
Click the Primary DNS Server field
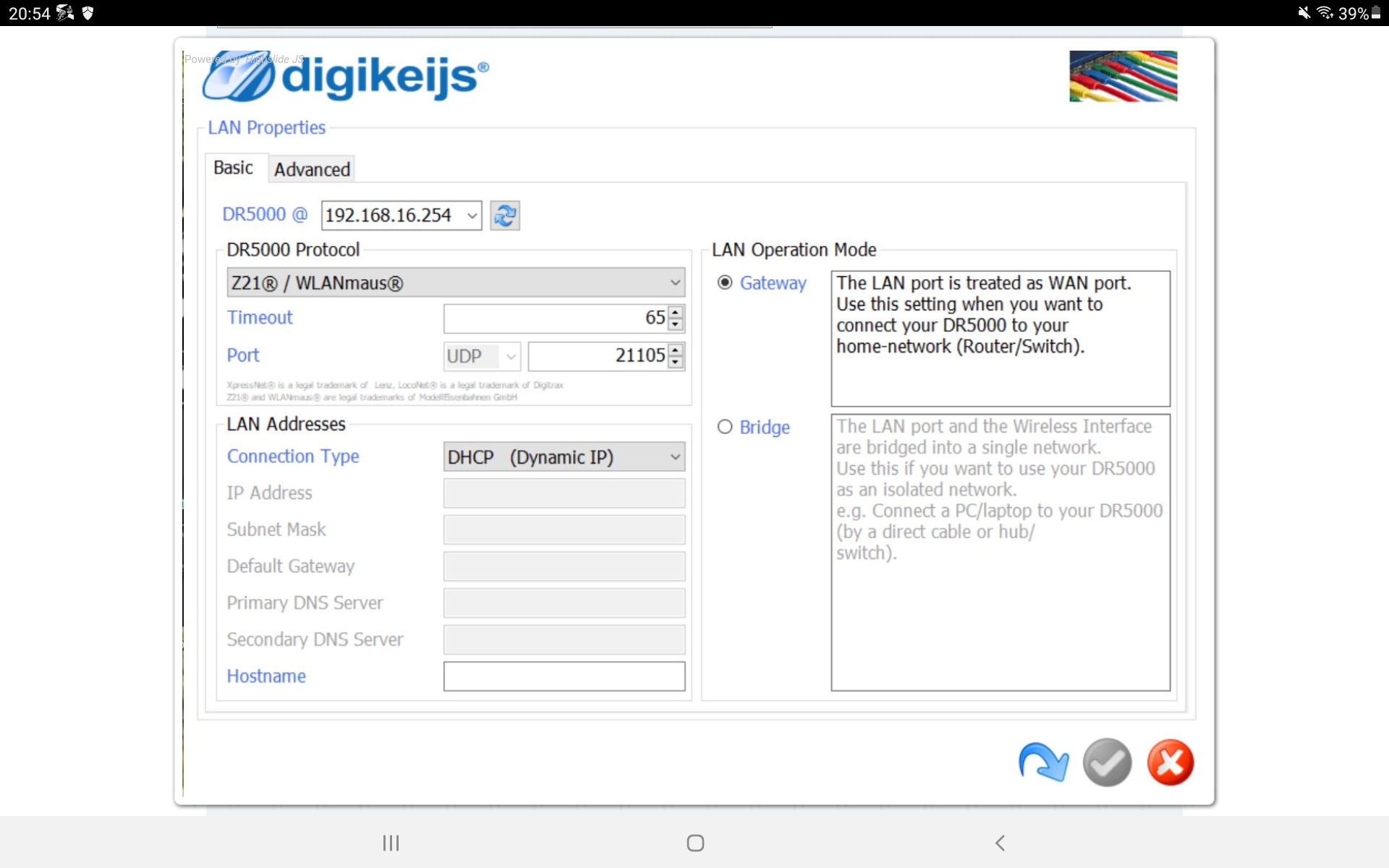[564, 603]
